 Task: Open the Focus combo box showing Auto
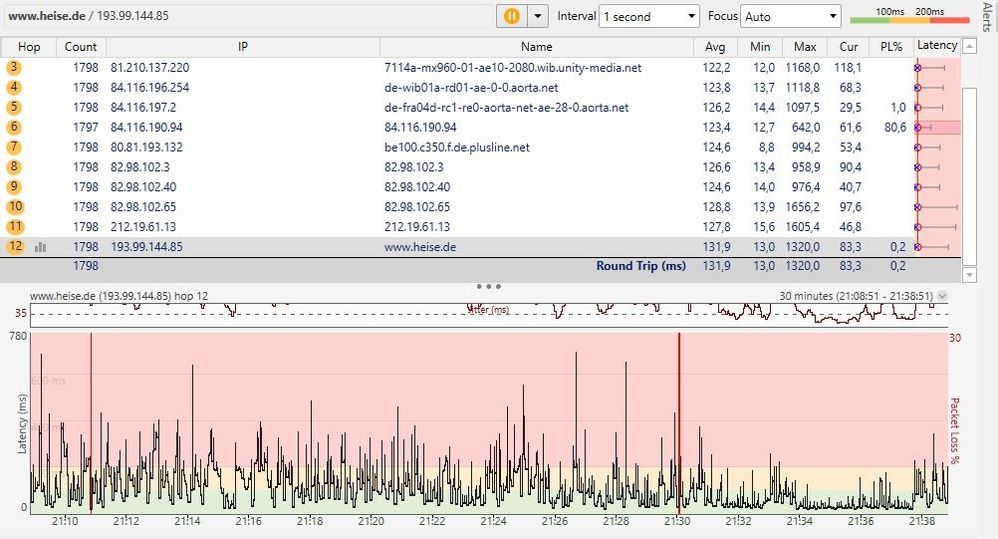[x=791, y=17]
